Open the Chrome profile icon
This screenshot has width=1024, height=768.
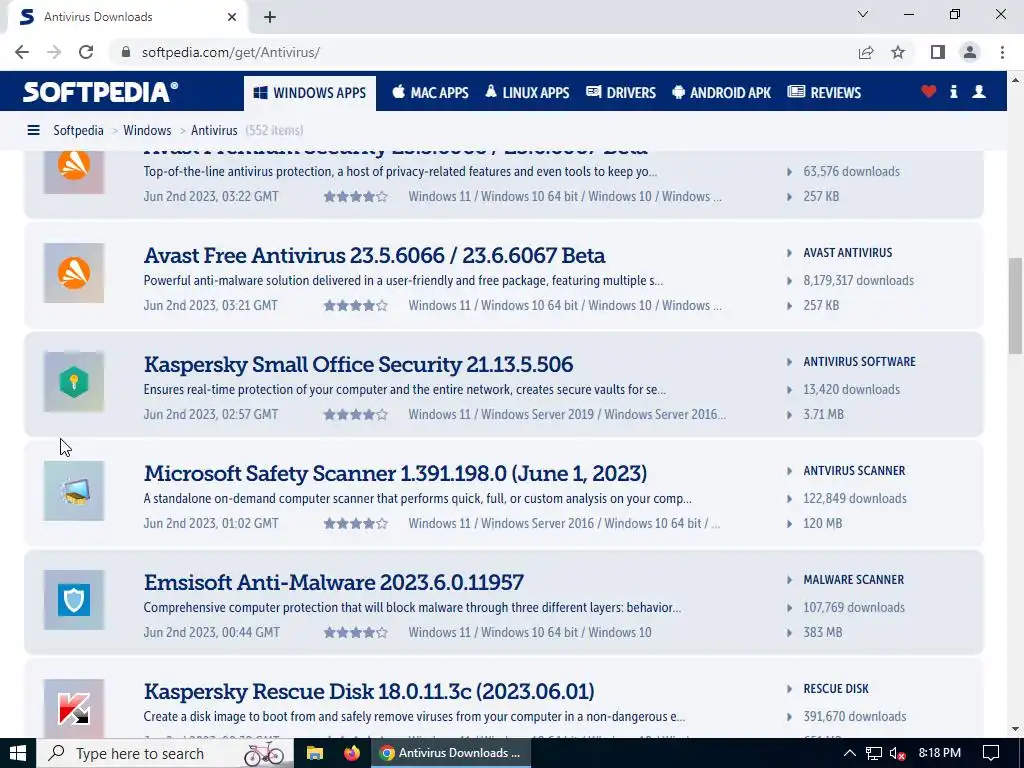point(970,52)
